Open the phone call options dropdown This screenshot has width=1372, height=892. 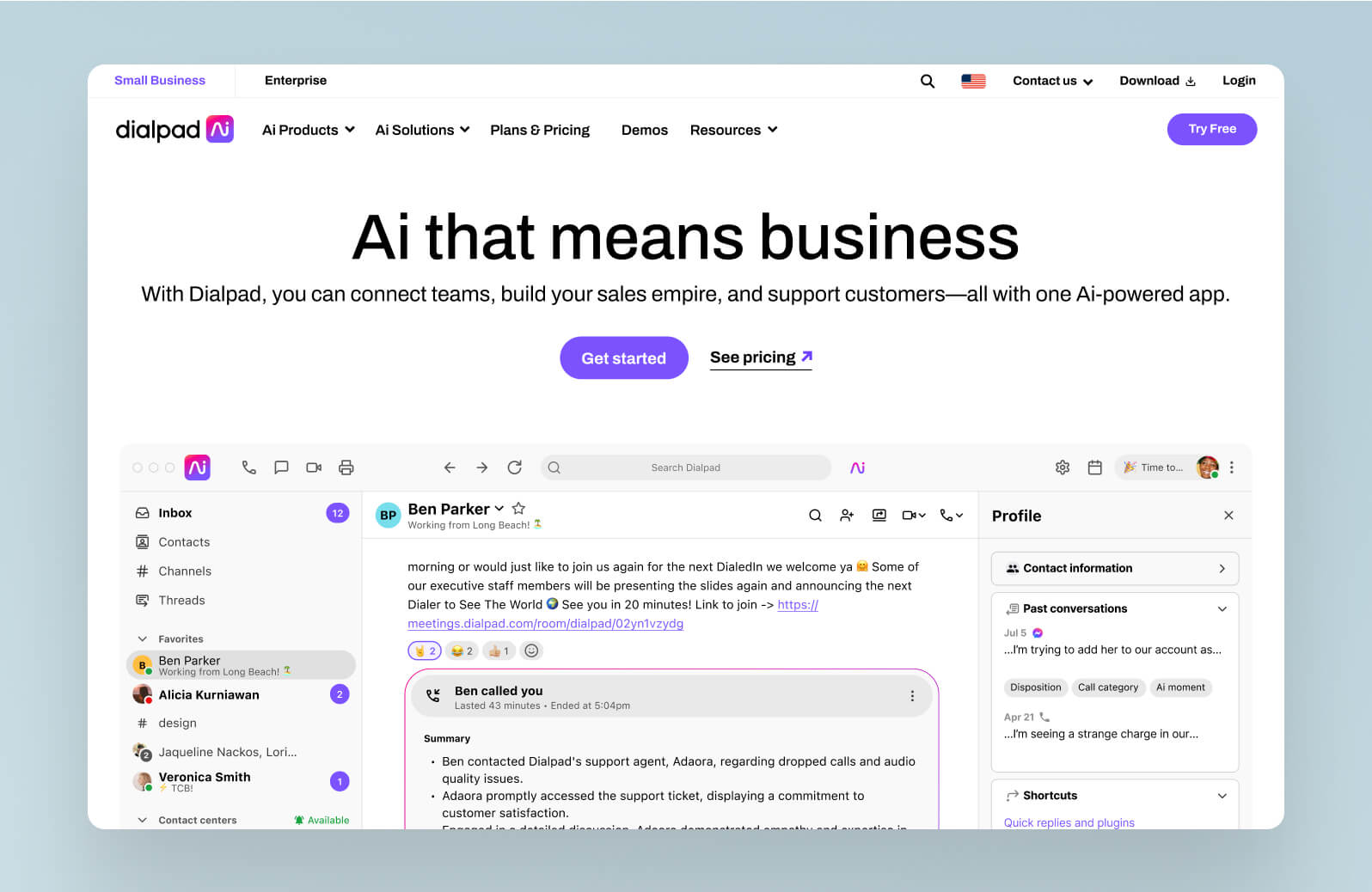click(952, 516)
